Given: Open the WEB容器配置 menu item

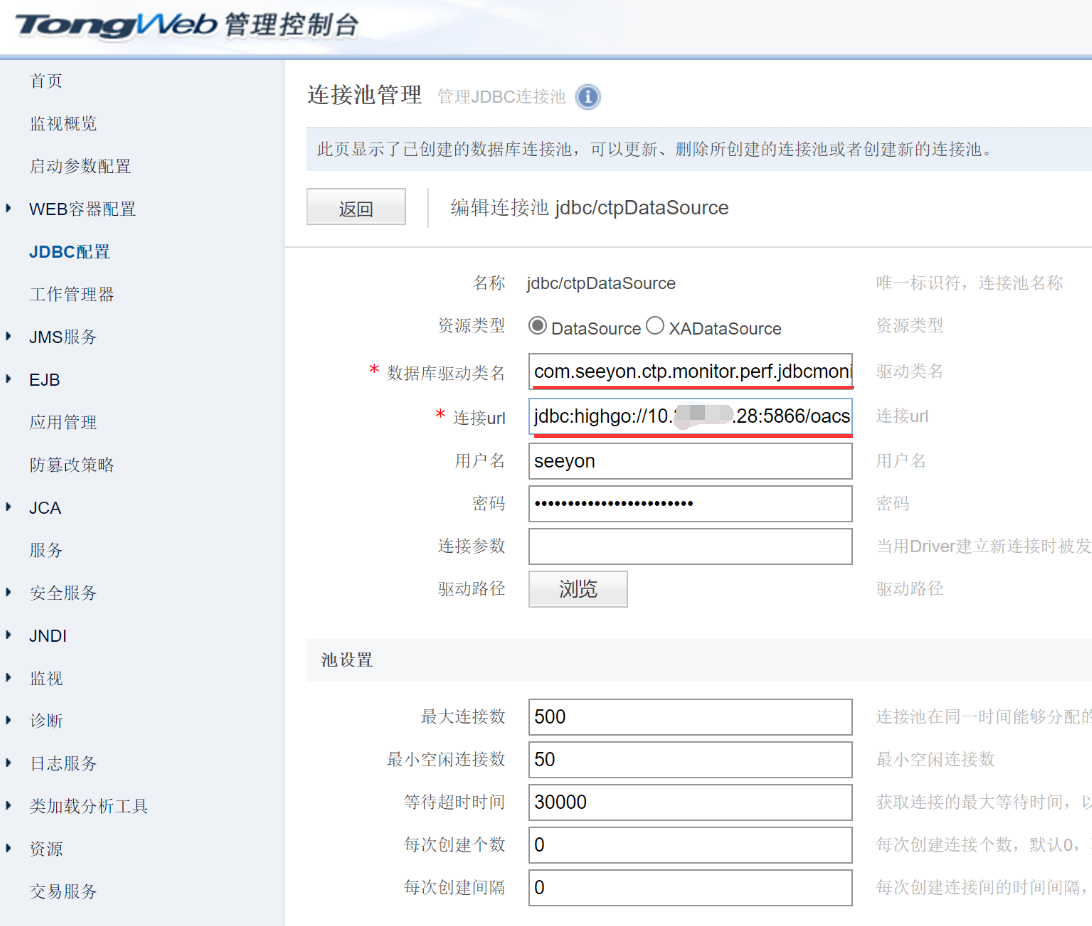Looking at the screenshot, I should point(82,209).
